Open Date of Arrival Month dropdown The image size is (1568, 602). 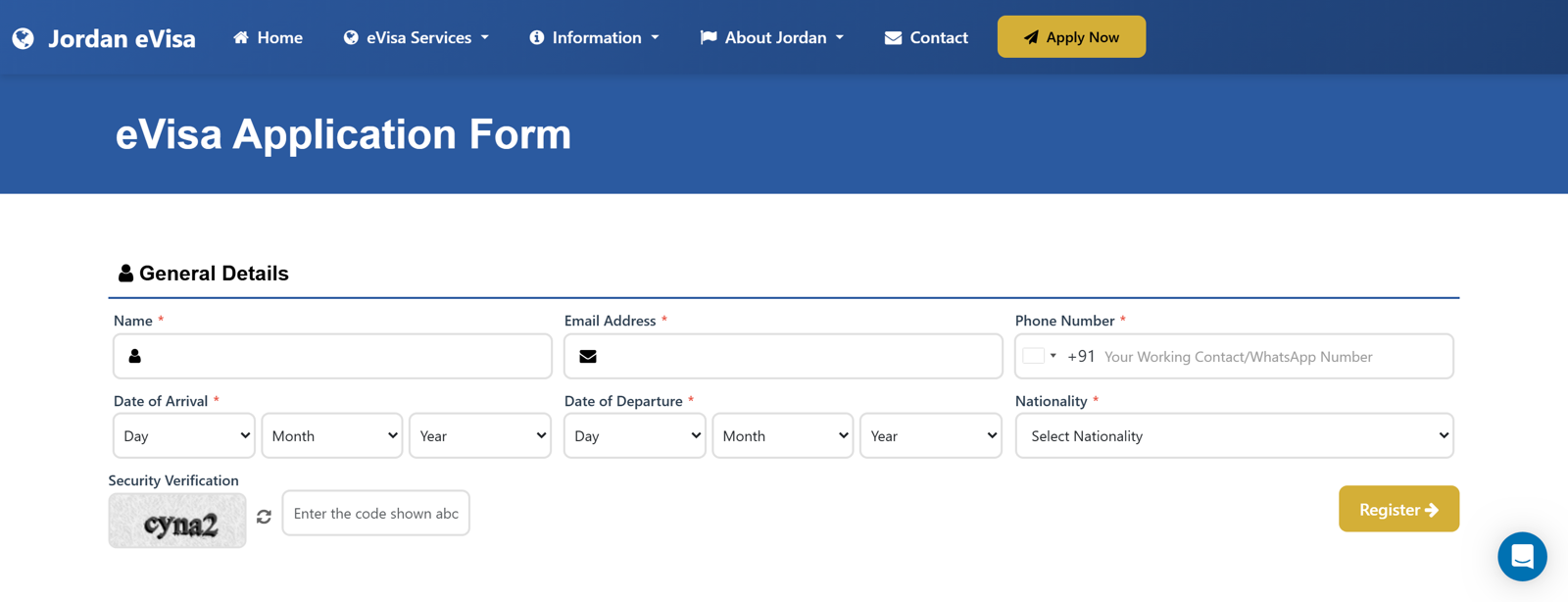(x=332, y=436)
